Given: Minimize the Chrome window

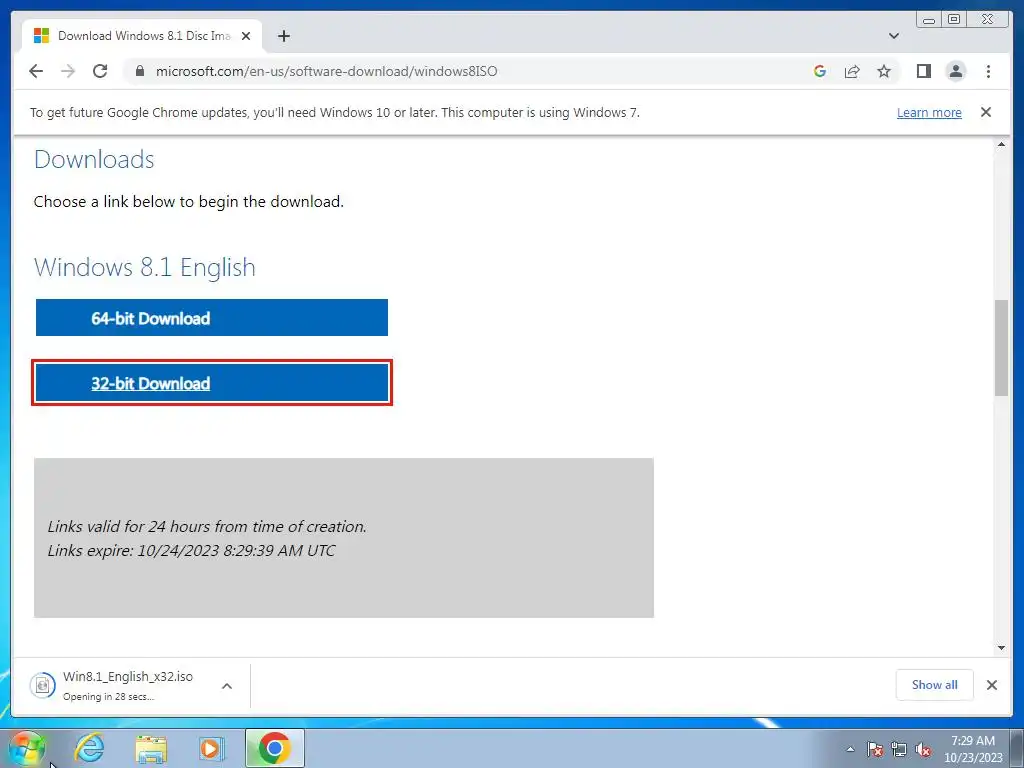Looking at the screenshot, I should (x=929, y=20).
